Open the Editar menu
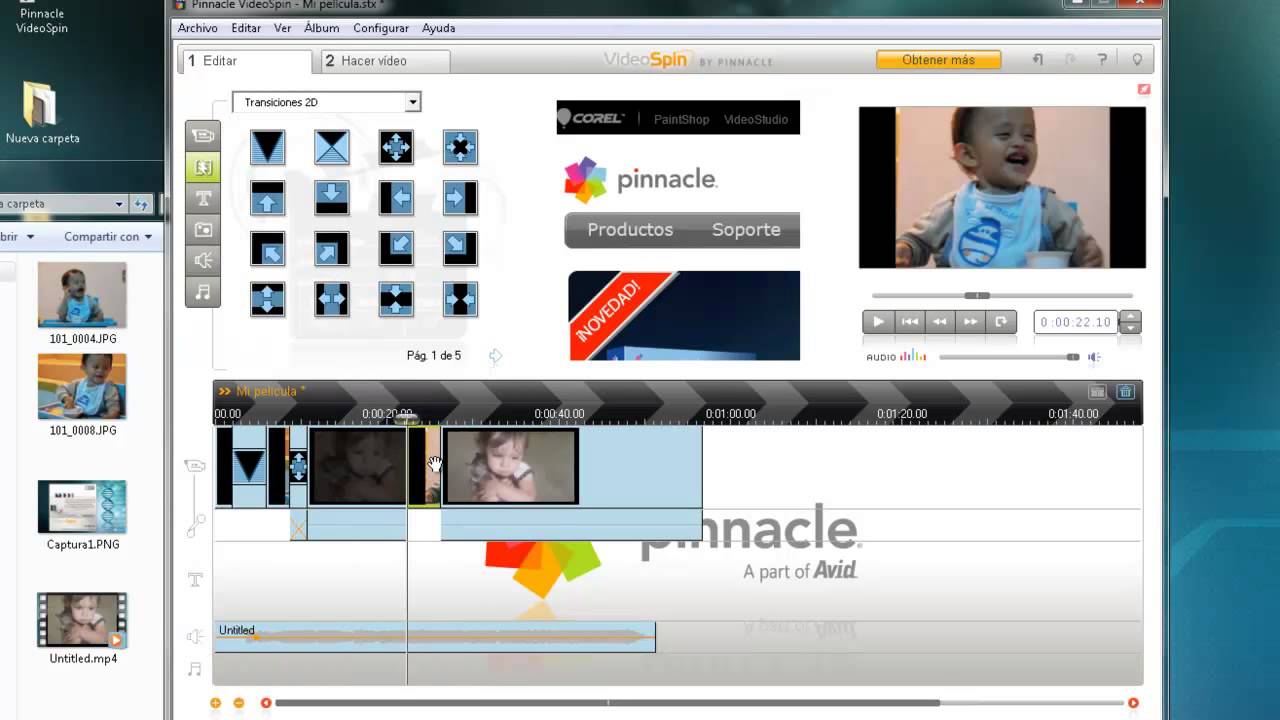The height and width of the screenshot is (720, 1280). (x=246, y=29)
